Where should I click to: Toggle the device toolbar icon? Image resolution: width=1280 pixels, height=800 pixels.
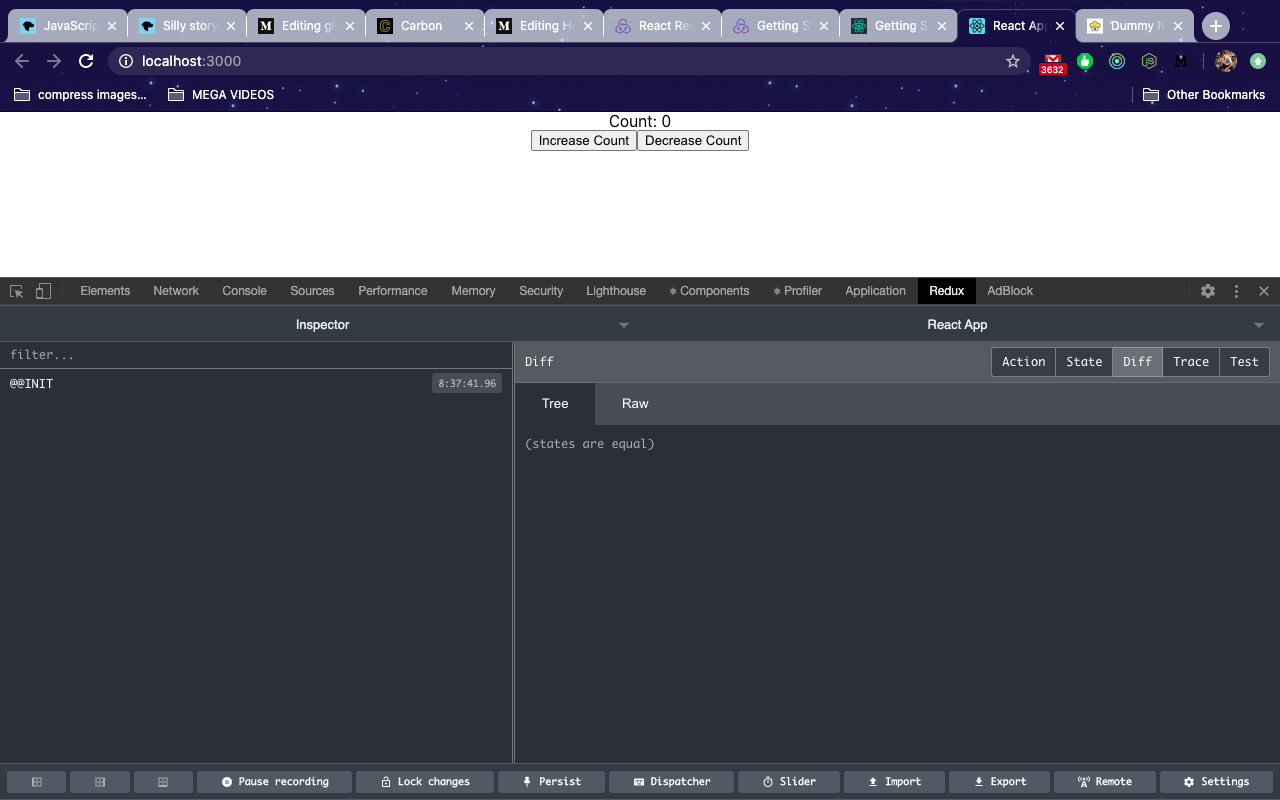point(43,291)
